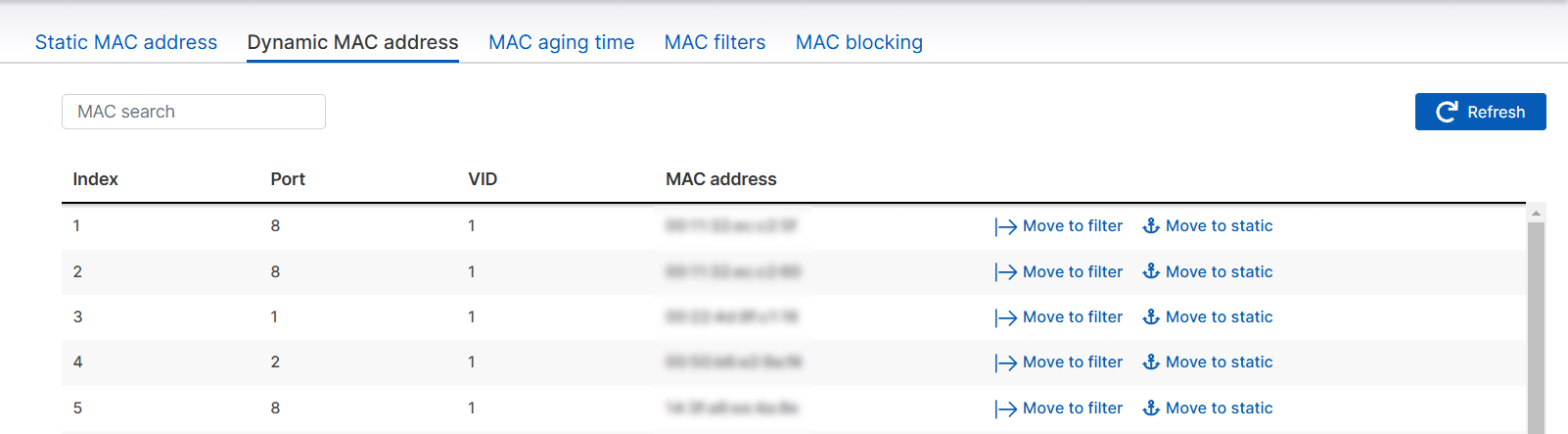This screenshot has height=434, width=1568.
Task: Open the MAC blocking tab
Action: click(x=858, y=42)
